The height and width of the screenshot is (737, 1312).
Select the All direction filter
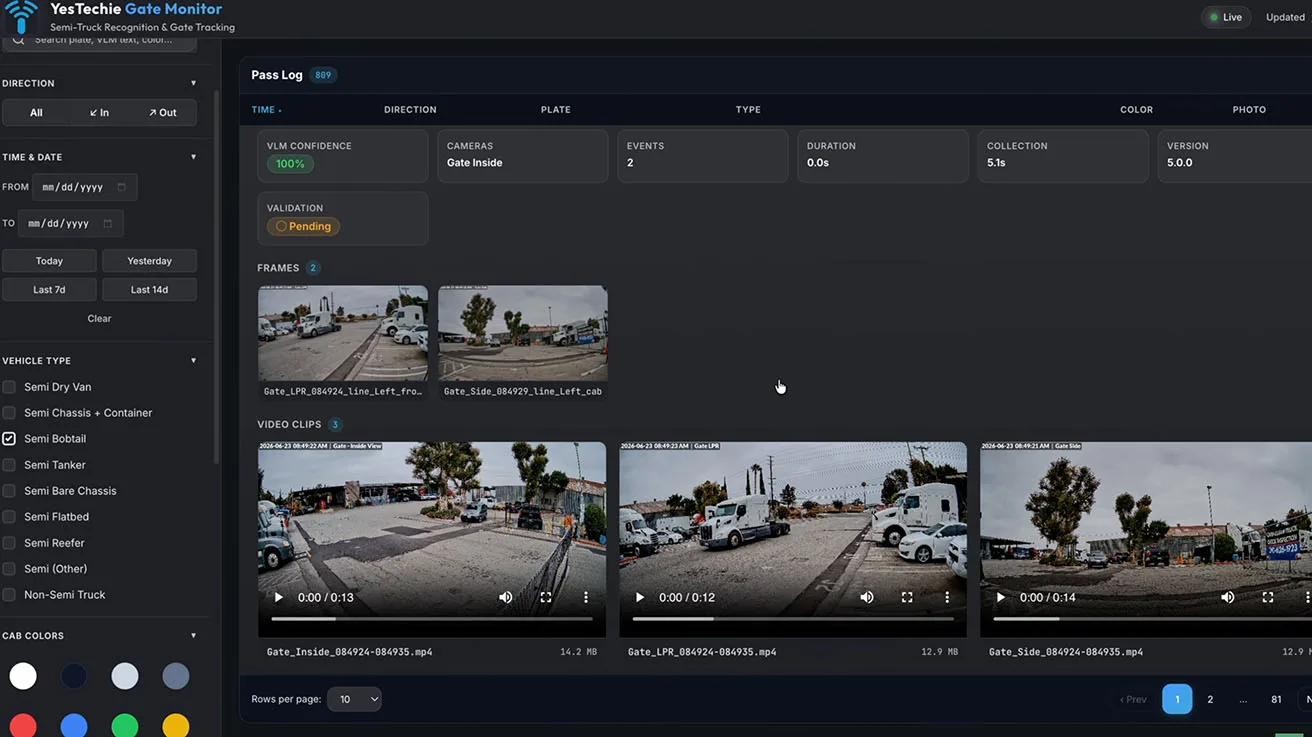coord(36,113)
